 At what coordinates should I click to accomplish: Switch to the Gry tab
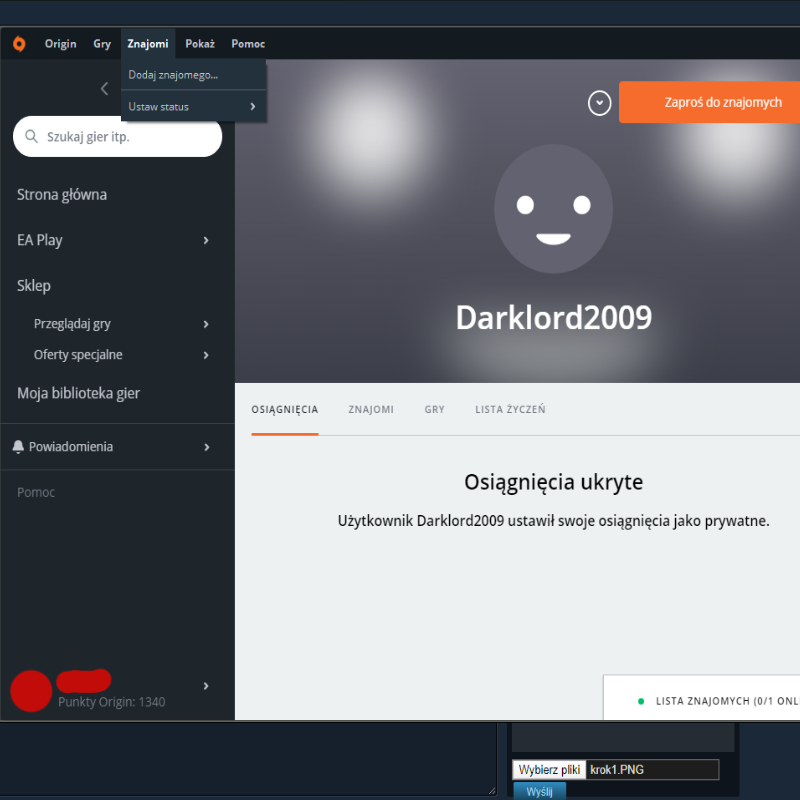click(435, 409)
